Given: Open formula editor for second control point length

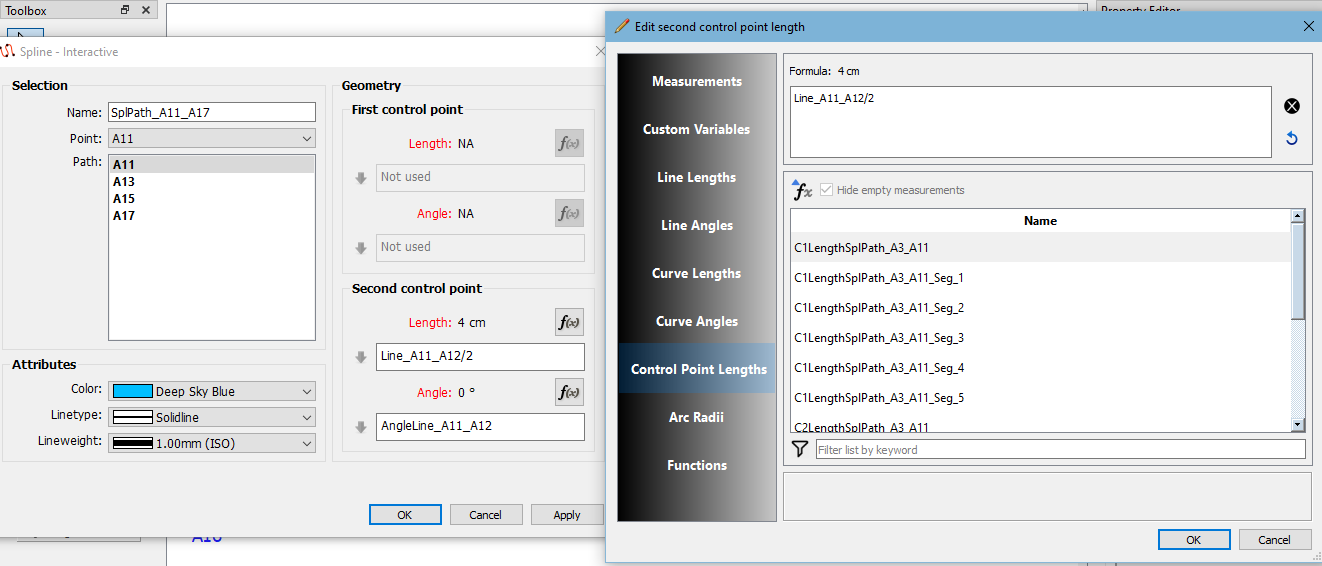Looking at the screenshot, I should pyautogui.click(x=569, y=322).
